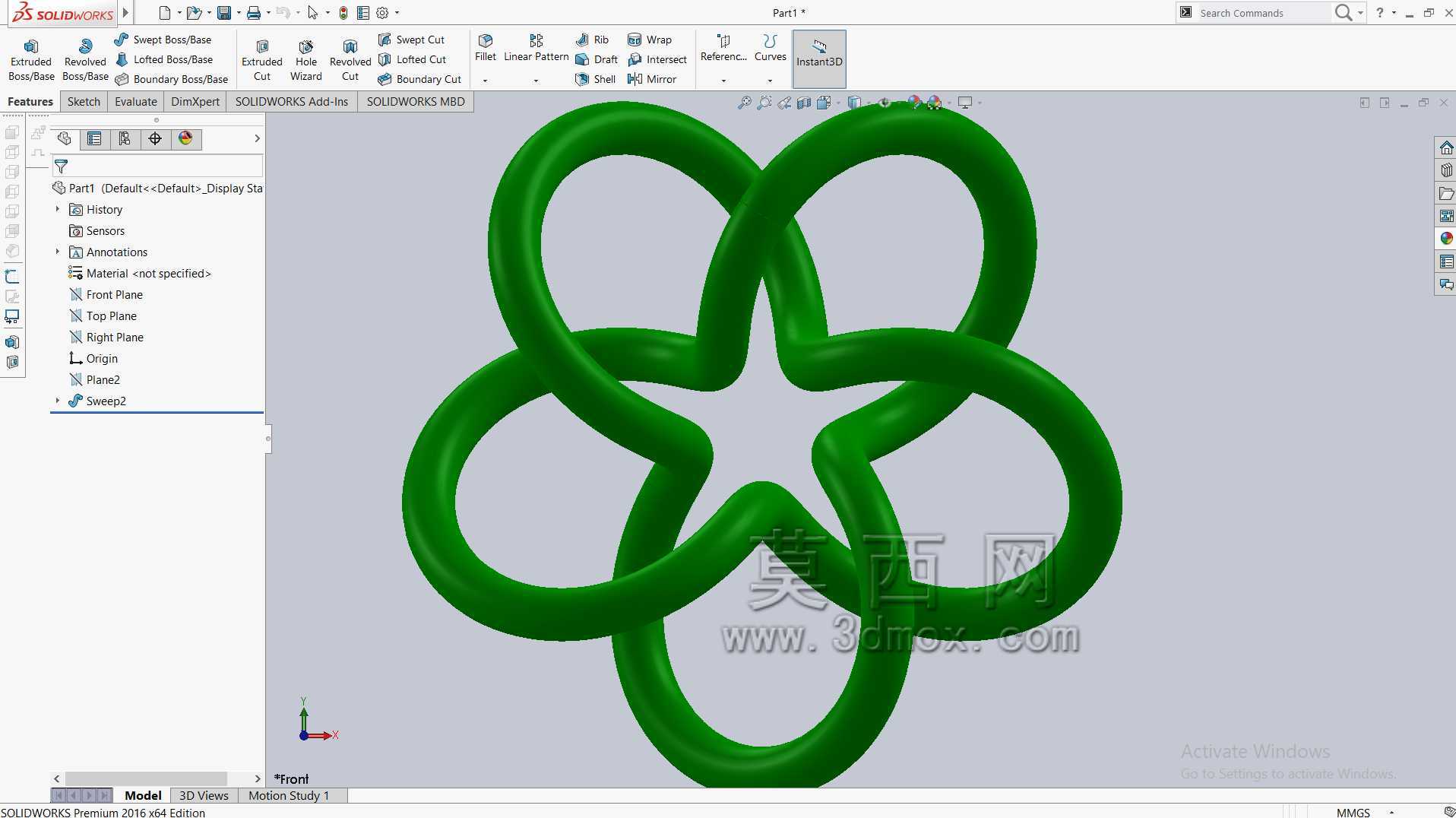
Task: Expand the SOLIDWORKS main menu arrow
Action: [125, 13]
